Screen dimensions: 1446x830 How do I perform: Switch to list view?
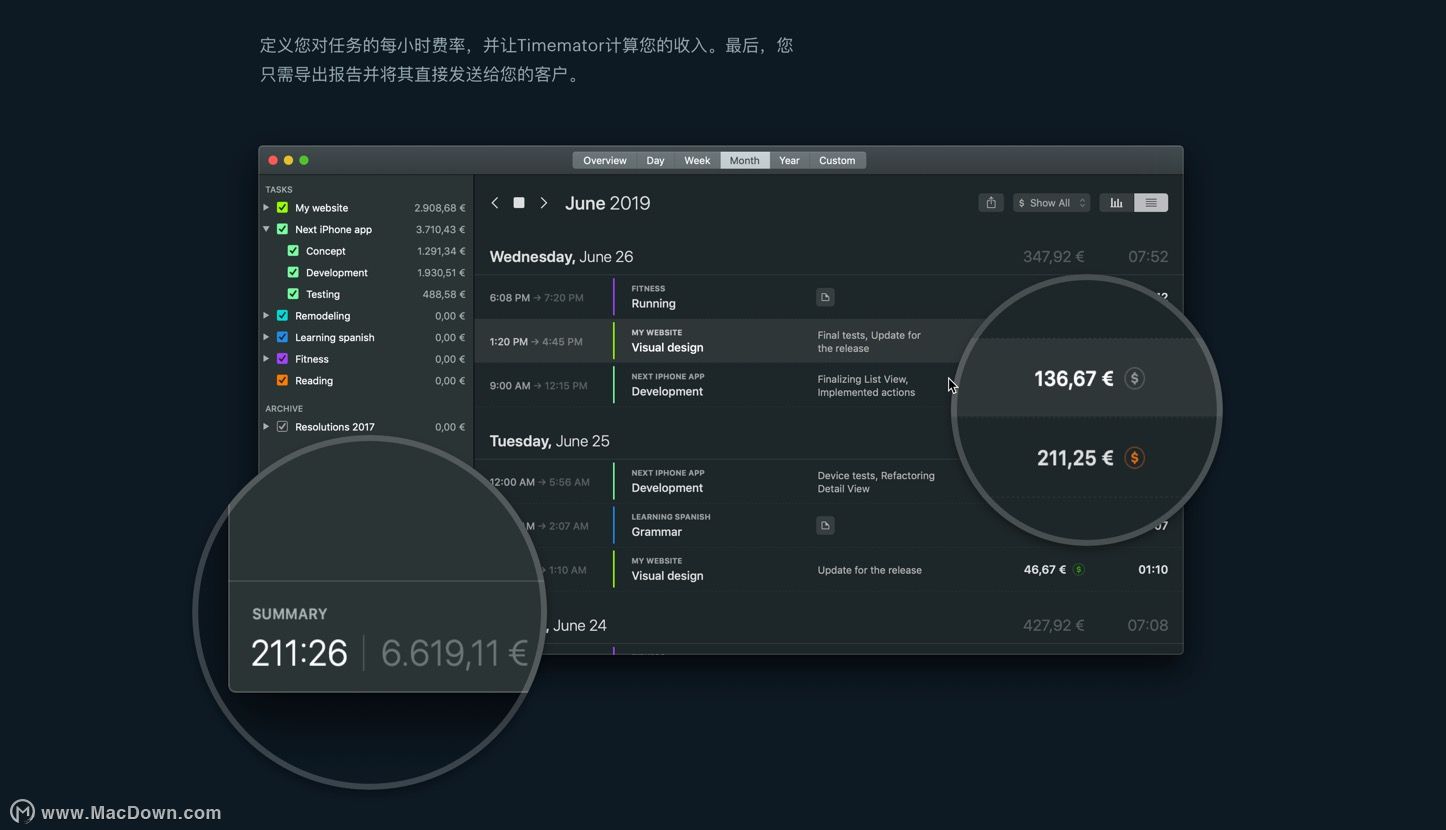(1151, 203)
